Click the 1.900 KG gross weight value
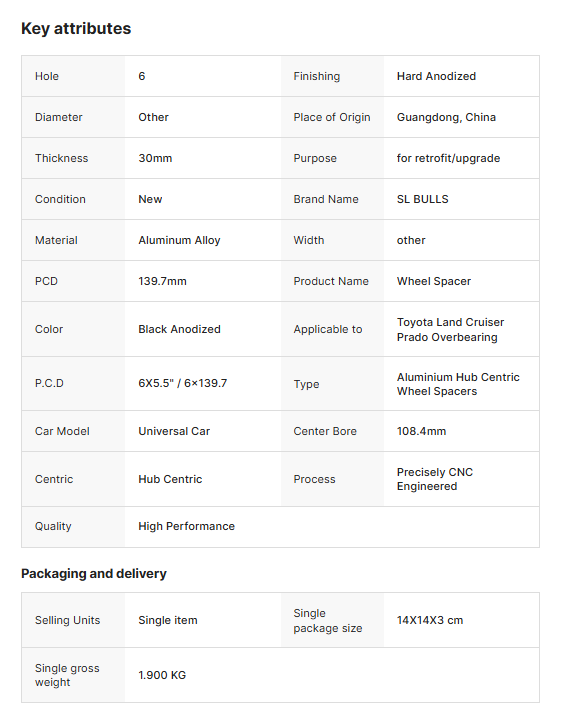 click(162, 675)
